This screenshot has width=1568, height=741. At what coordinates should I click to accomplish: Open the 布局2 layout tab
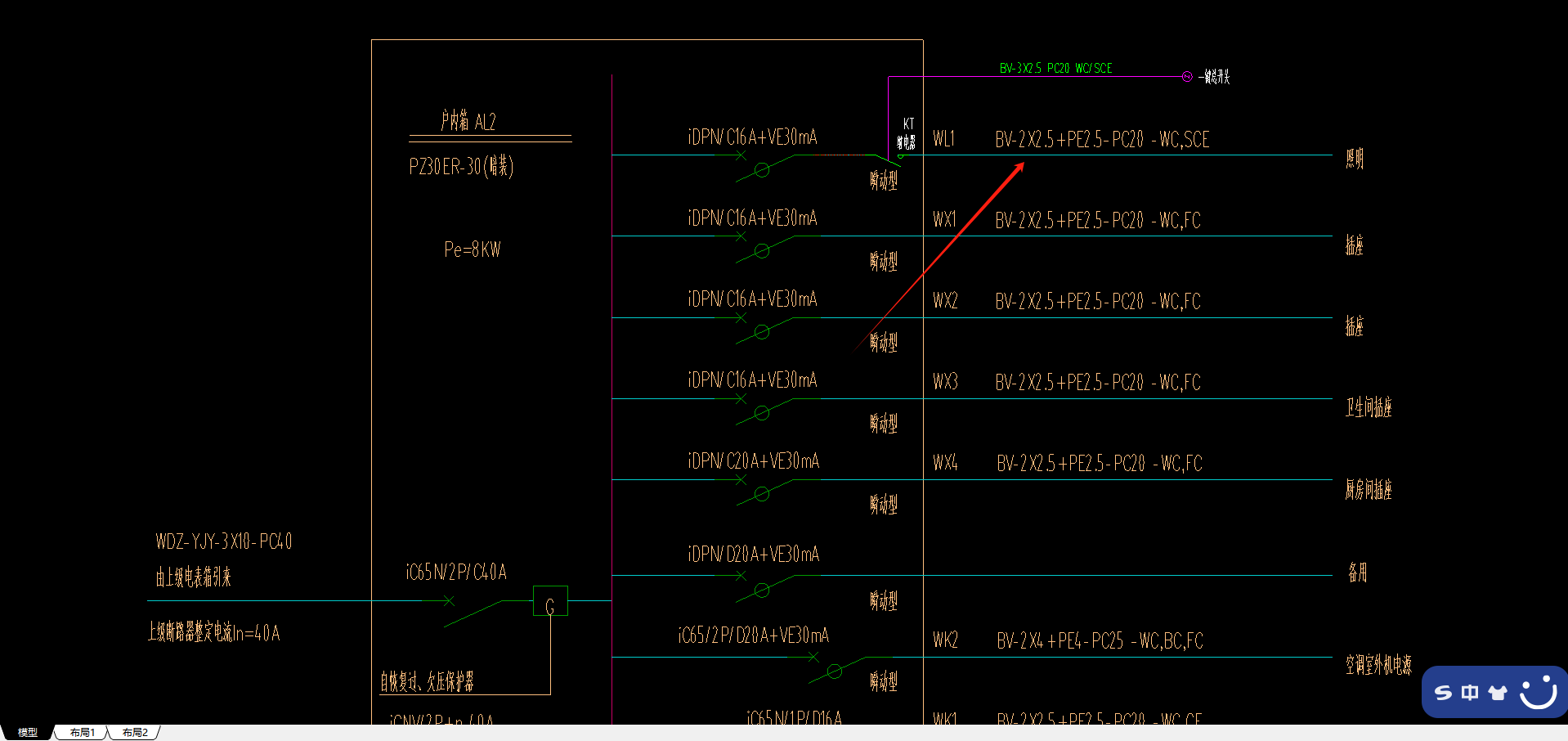click(135, 733)
